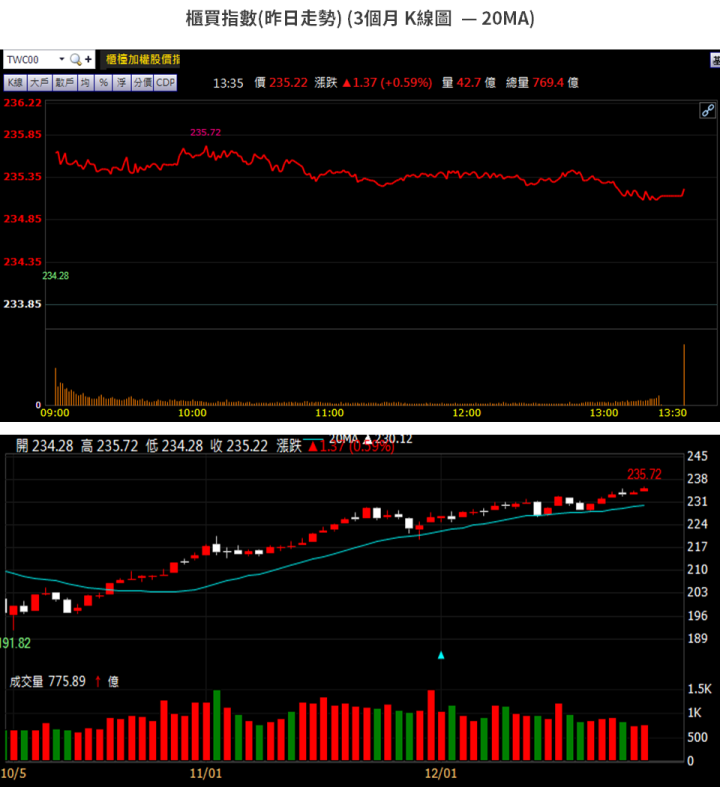Click the yellow 櫃檯加權股價指 name label

[x=142, y=60]
